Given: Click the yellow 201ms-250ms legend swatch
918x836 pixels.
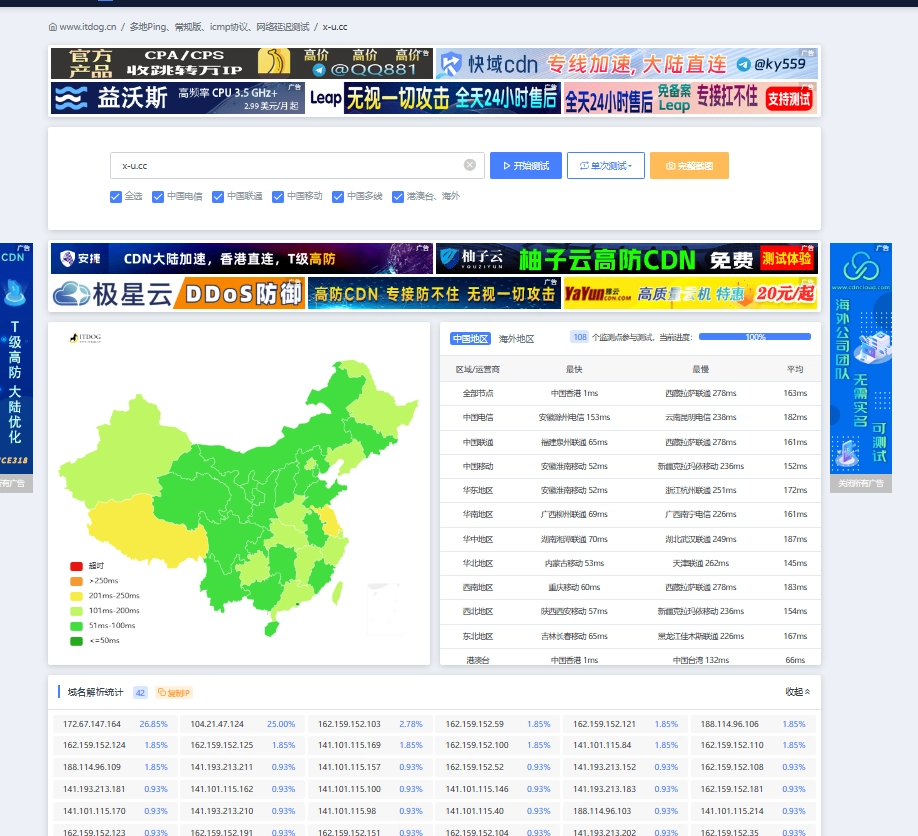Looking at the screenshot, I should pos(76,596).
